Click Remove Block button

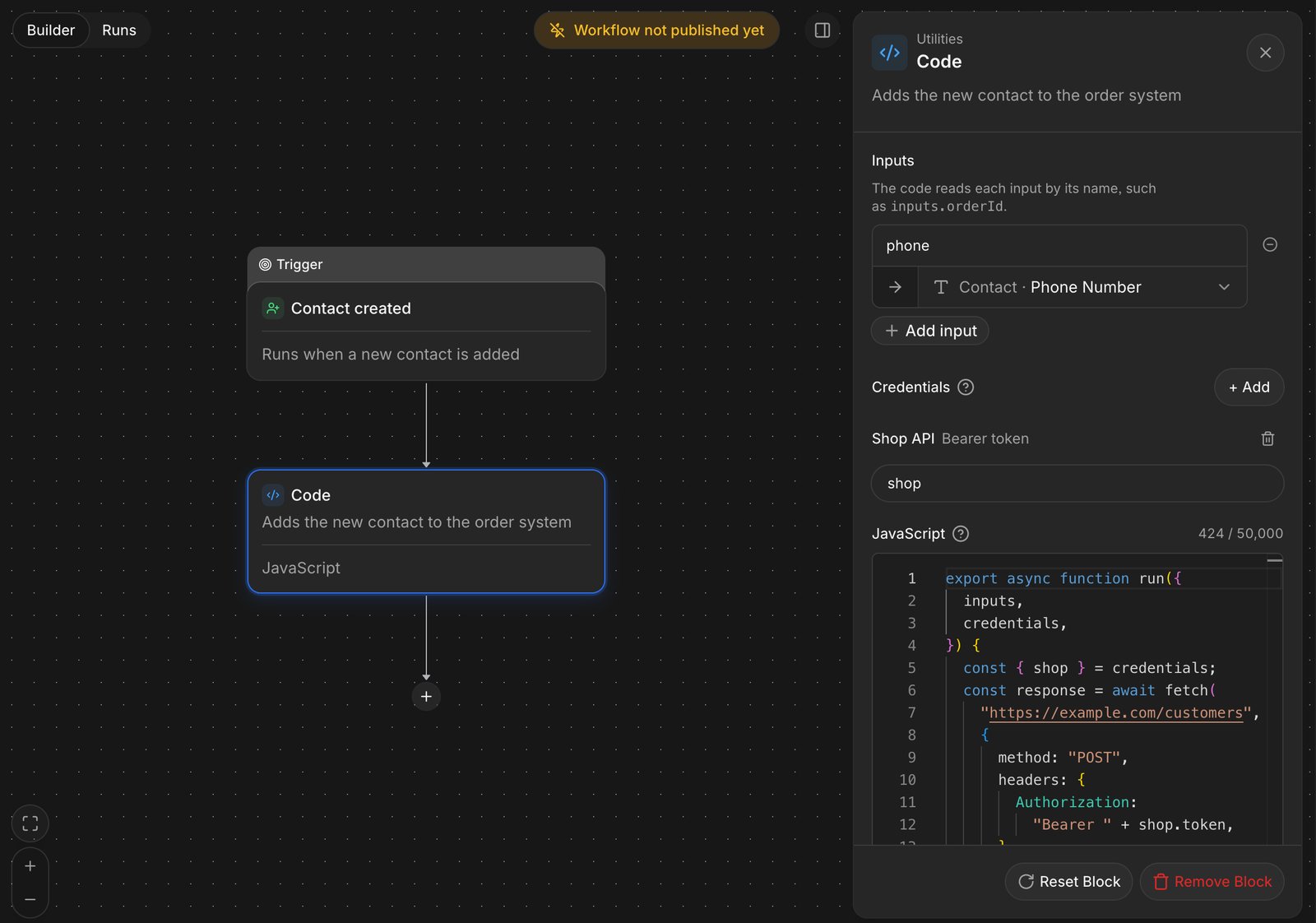[1212, 882]
